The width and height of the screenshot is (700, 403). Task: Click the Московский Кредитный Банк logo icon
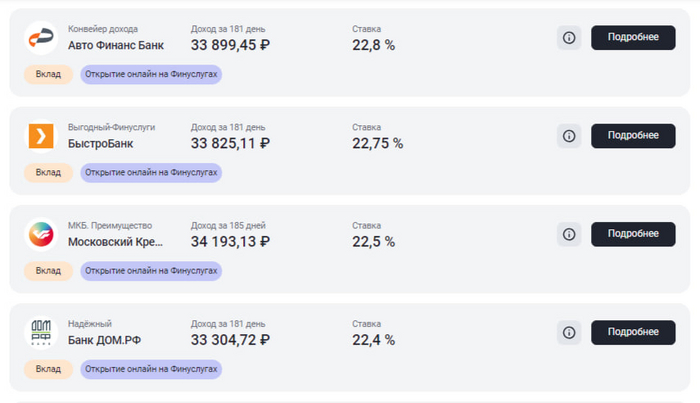[x=41, y=234]
